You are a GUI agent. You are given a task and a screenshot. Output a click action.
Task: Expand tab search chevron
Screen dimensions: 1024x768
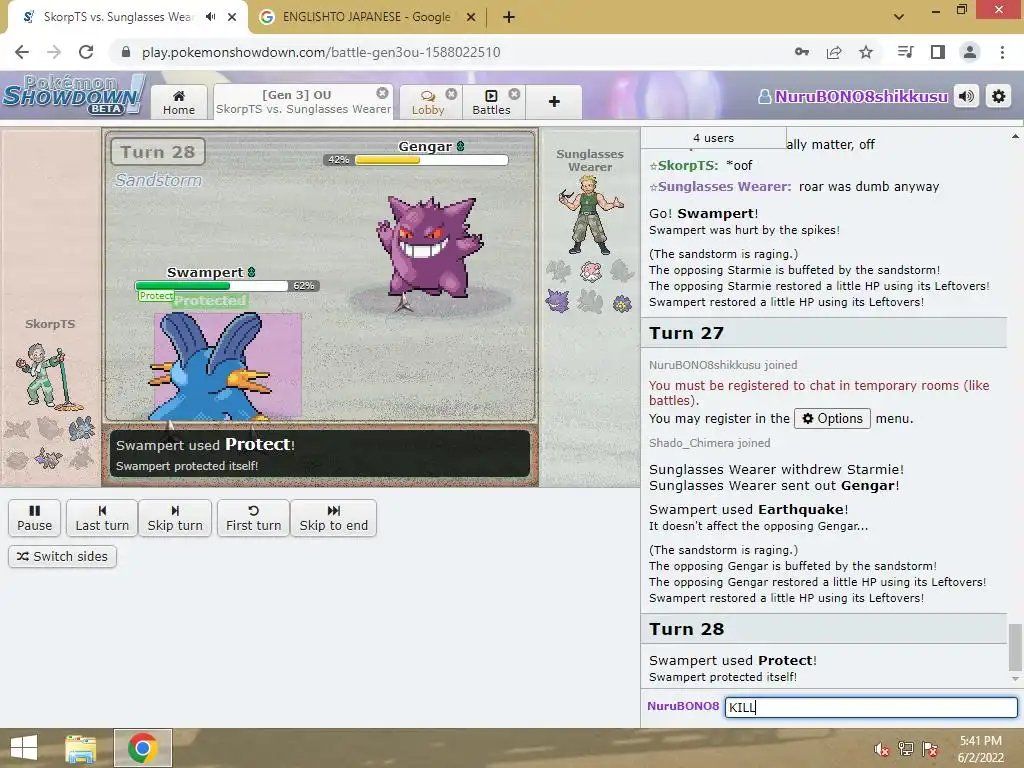[x=899, y=17]
